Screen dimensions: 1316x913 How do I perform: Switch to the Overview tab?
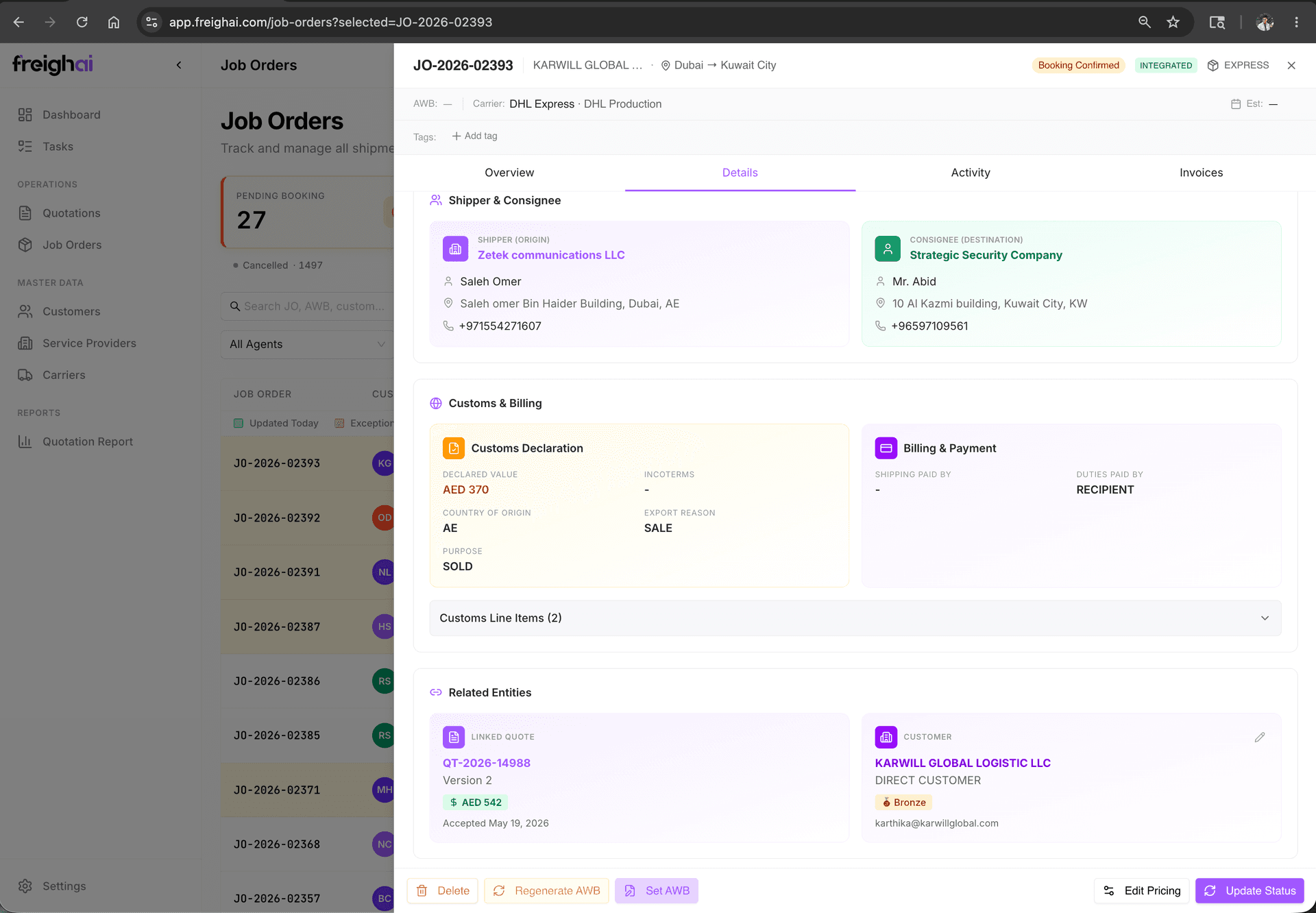click(x=509, y=173)
